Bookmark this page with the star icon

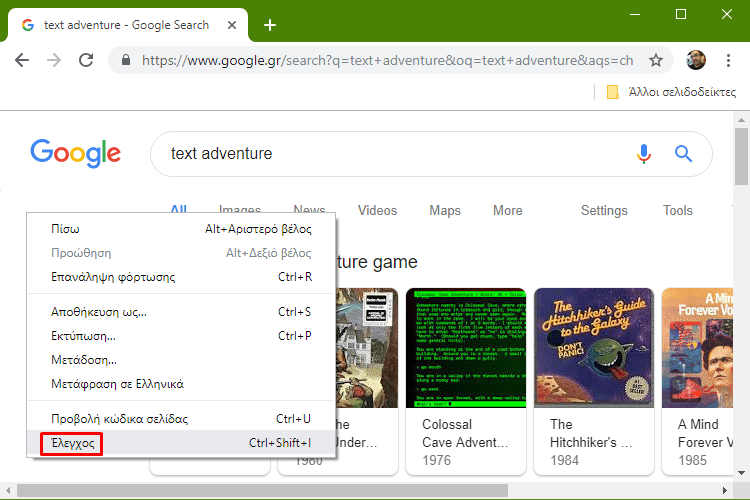[x=656, y=60]
